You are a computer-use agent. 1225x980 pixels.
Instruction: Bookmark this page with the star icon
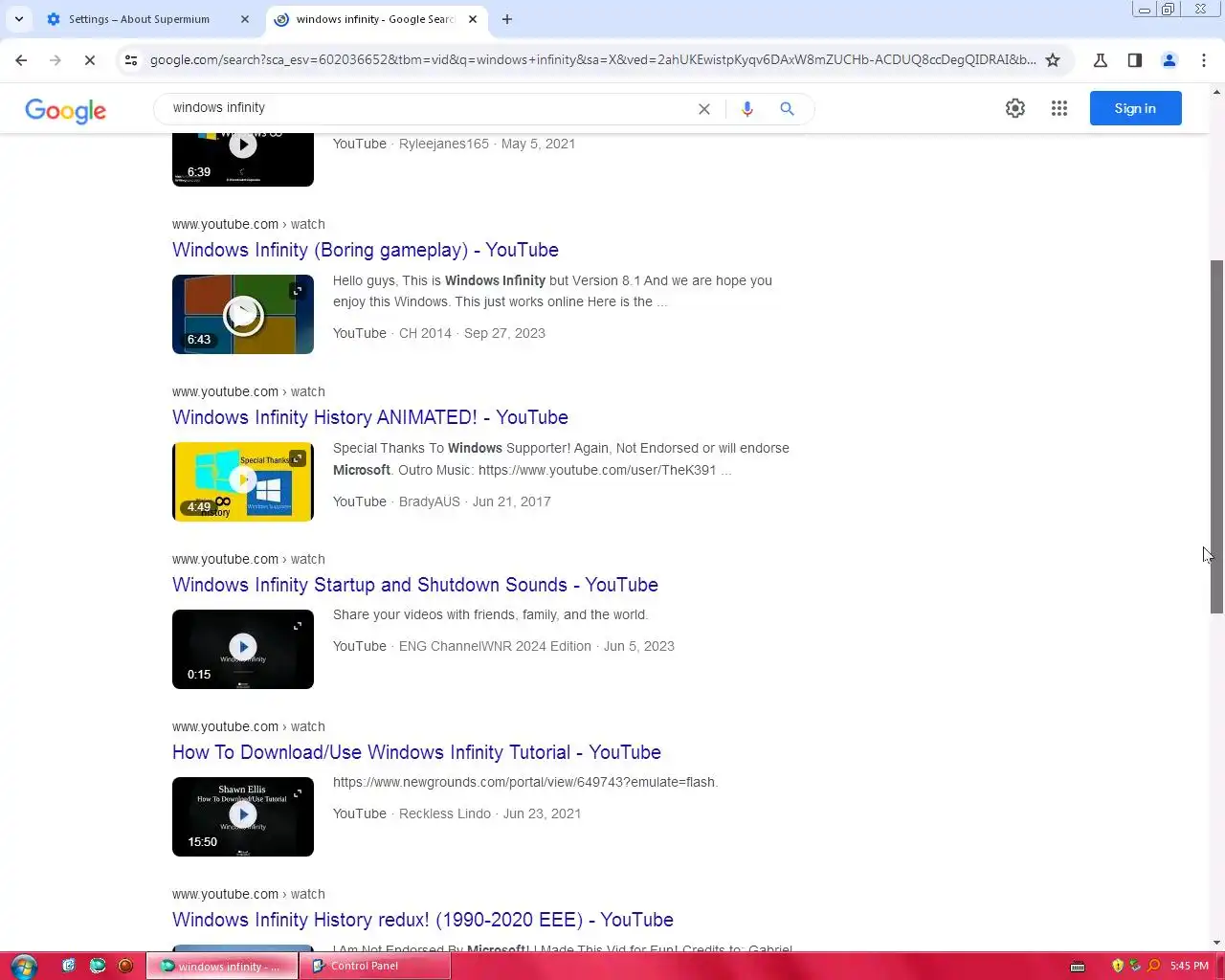point(1053,60)
